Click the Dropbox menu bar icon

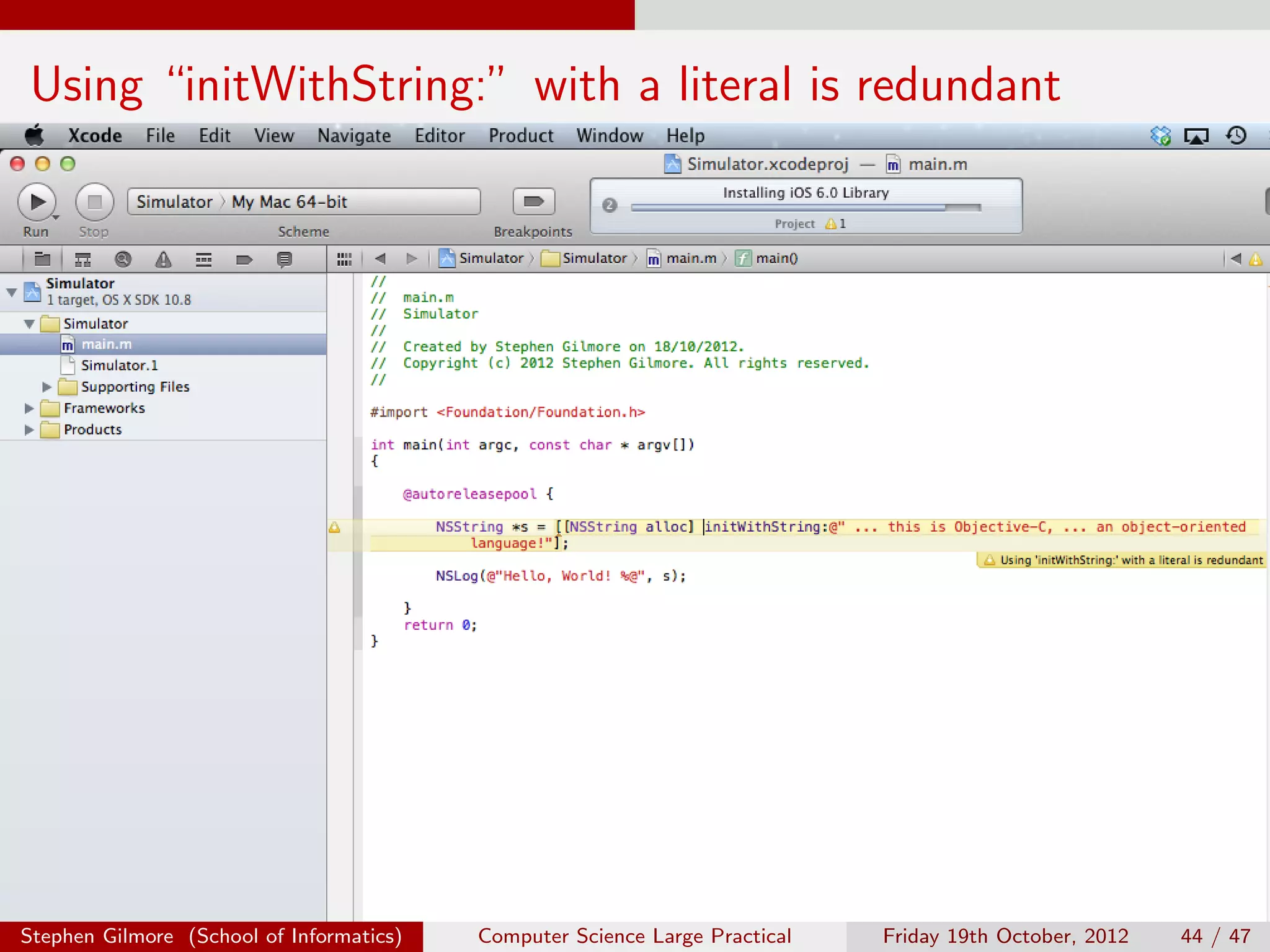[1161, 136]
